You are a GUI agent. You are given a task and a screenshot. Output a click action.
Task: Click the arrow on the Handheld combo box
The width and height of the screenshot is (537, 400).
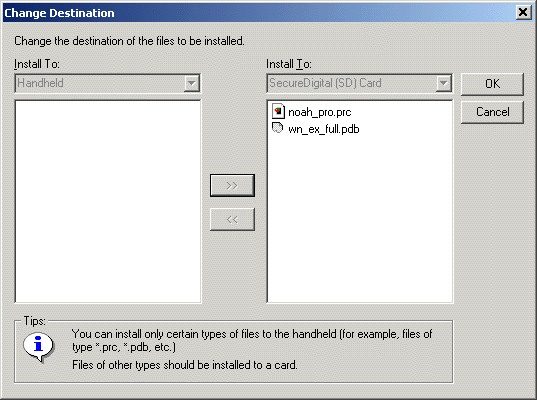[x=191, y=83]
